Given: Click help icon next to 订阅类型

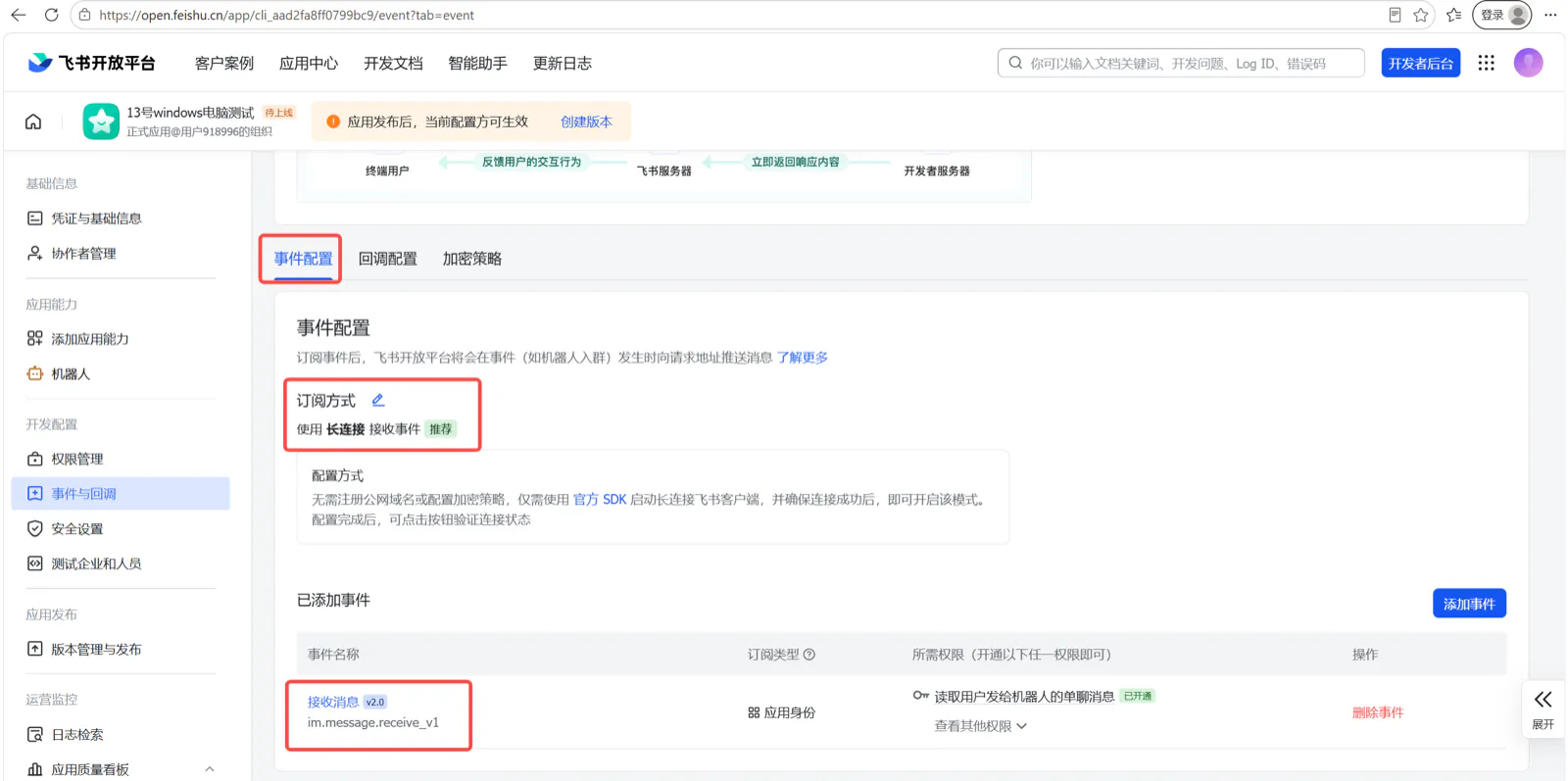Looking at the screenshot, I should pyautogui.click(x=809, y=655).
